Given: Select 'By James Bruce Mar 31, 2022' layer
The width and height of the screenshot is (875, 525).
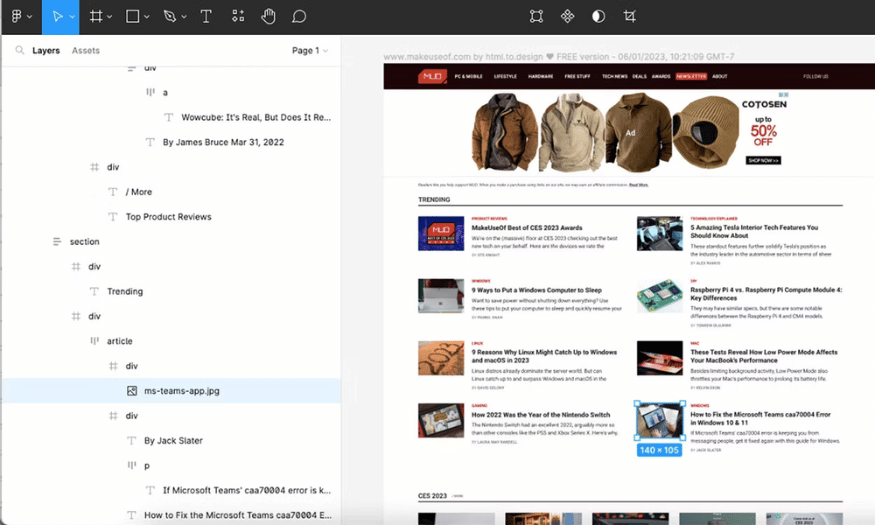Looking at the screenshot, I should tap(223, 142).
